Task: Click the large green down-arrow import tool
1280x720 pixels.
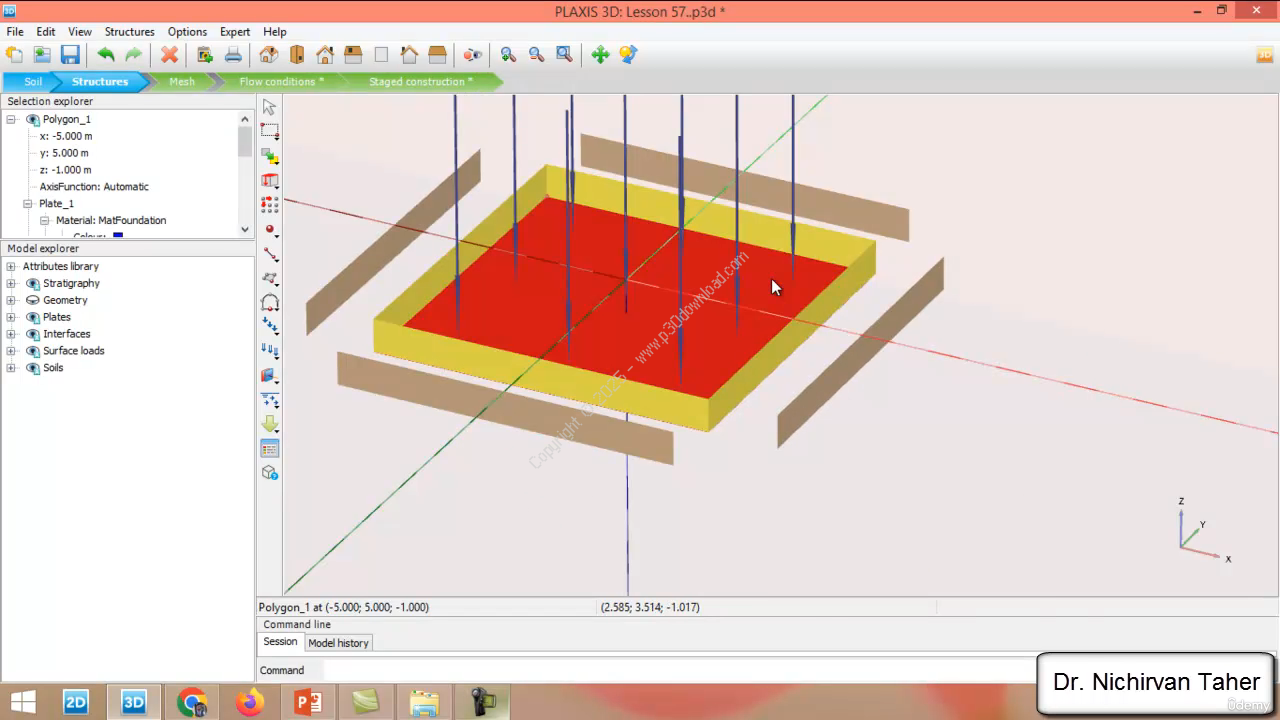Action: coord(269,424)
